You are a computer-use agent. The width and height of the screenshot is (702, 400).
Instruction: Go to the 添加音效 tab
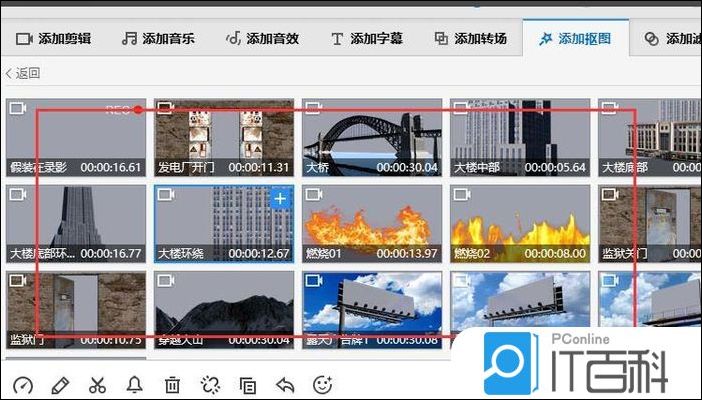[262, 39]
